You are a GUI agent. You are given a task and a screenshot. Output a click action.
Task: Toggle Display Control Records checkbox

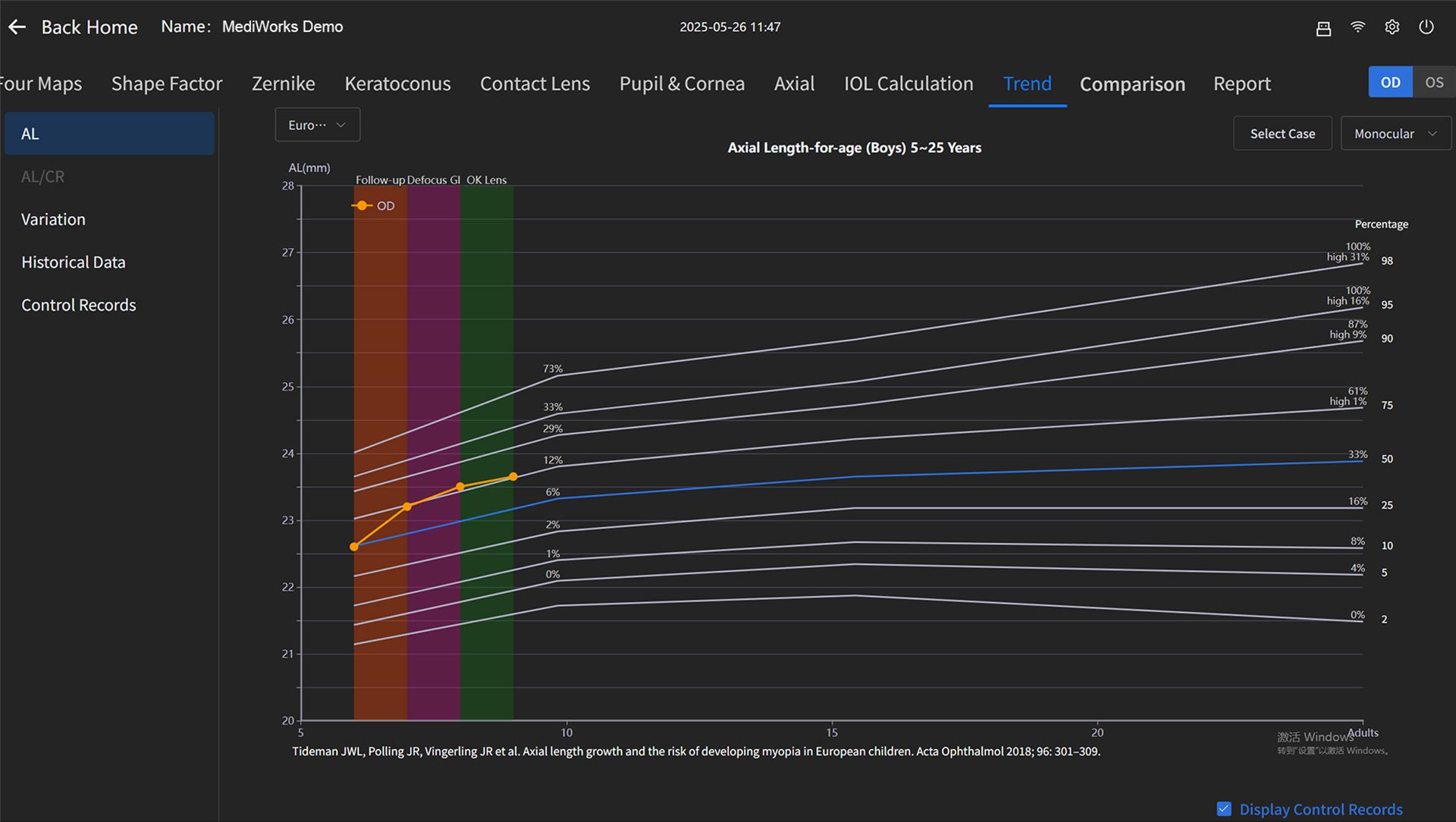(x=1224, y=808)
